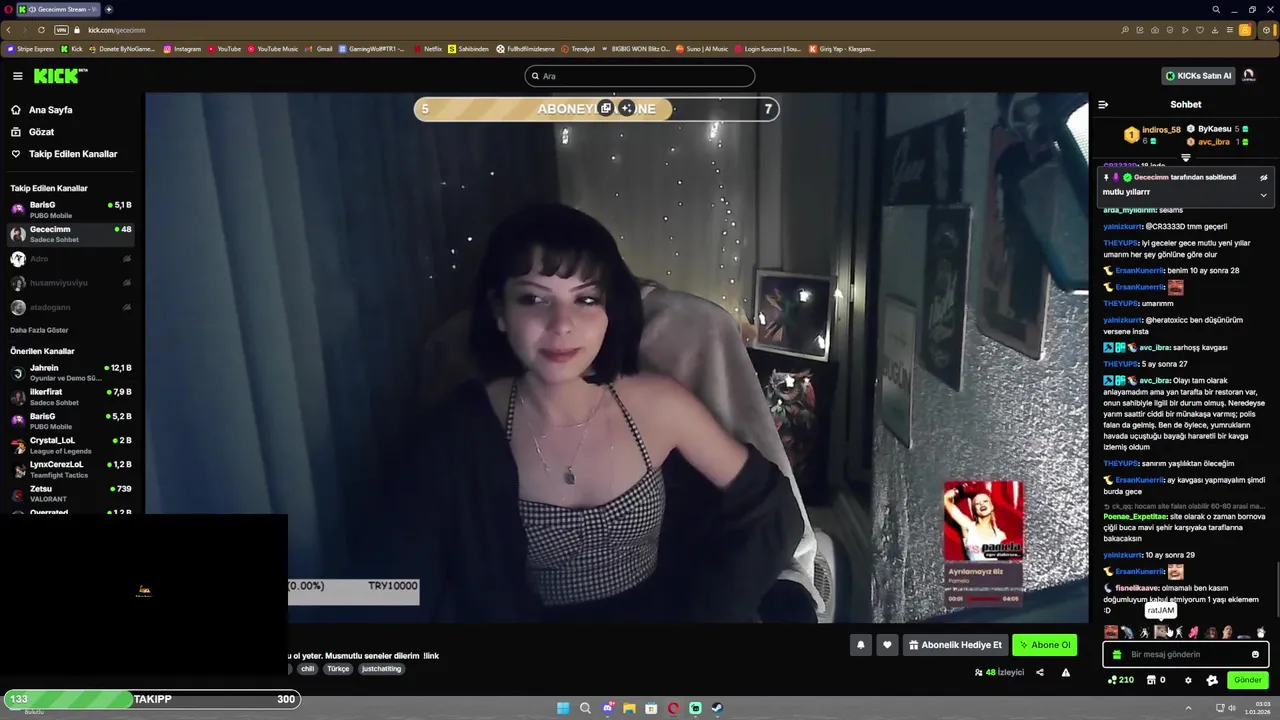Open the user profile avatar menu
This screenshot has width=1280, height=720.
[x=1248, y=76]
